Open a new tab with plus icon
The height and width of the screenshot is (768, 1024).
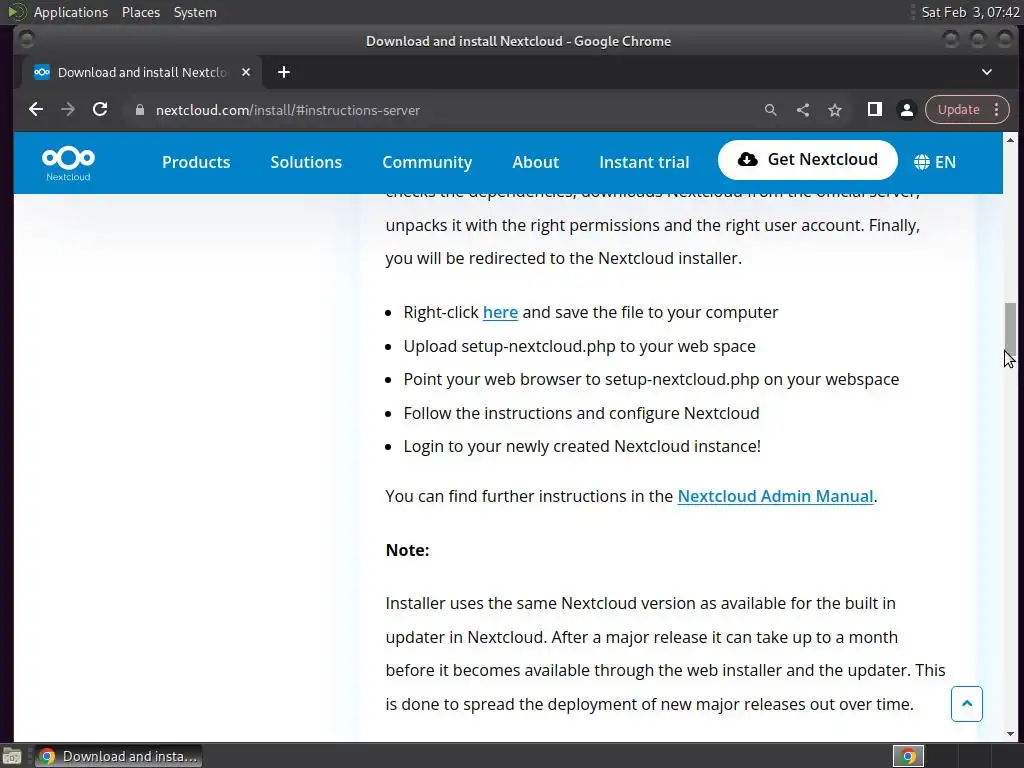pyautogui.click(x=283, y=72)
